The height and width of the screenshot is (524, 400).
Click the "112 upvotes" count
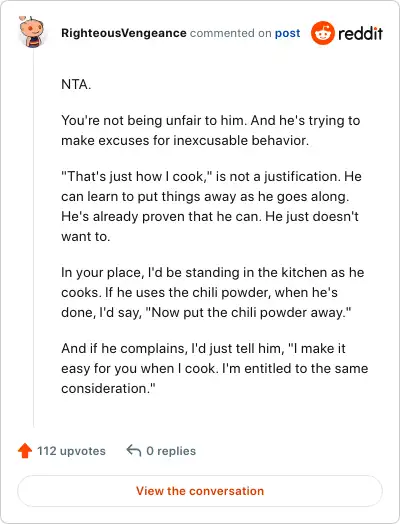click(x=71, y=451)
